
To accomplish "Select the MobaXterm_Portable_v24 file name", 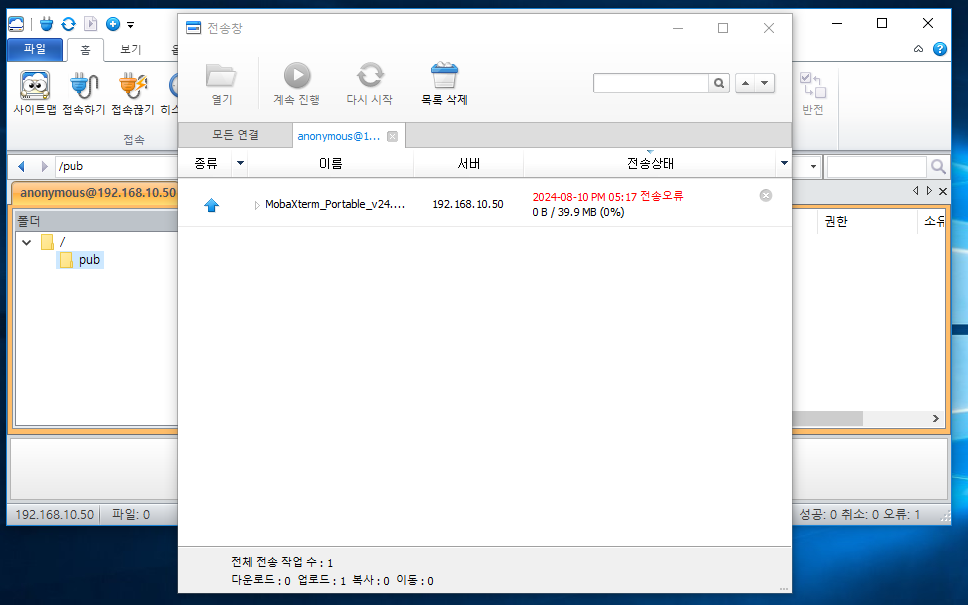I will coord(335,204).
